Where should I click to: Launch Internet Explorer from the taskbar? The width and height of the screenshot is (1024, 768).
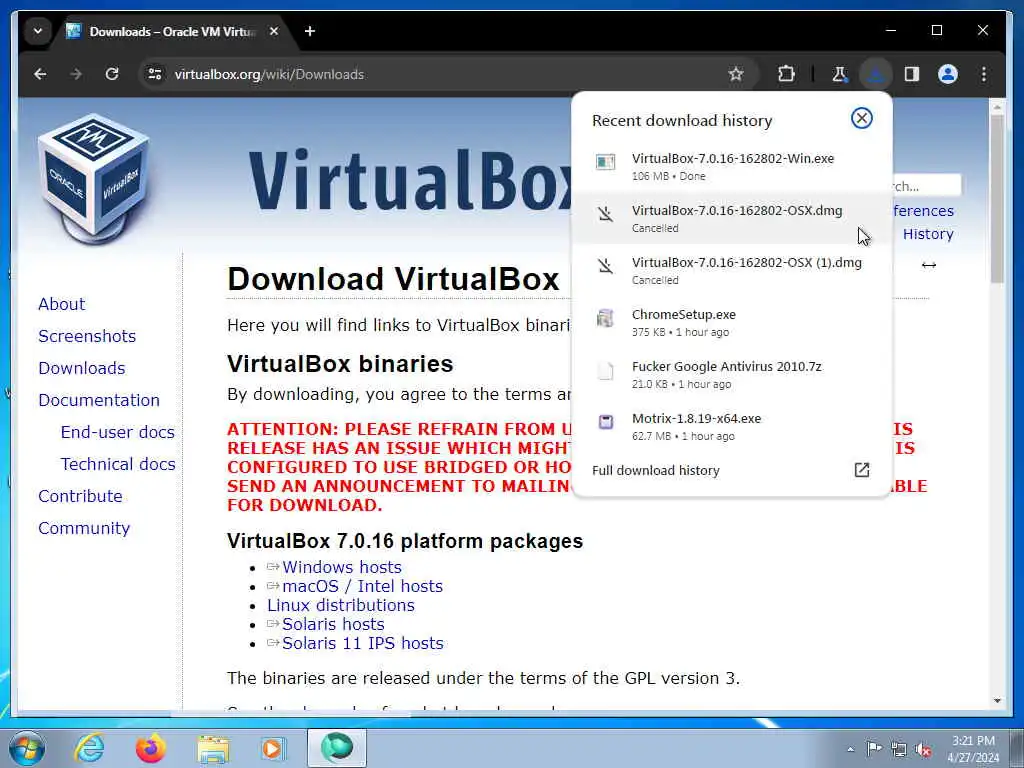(89, 748)
